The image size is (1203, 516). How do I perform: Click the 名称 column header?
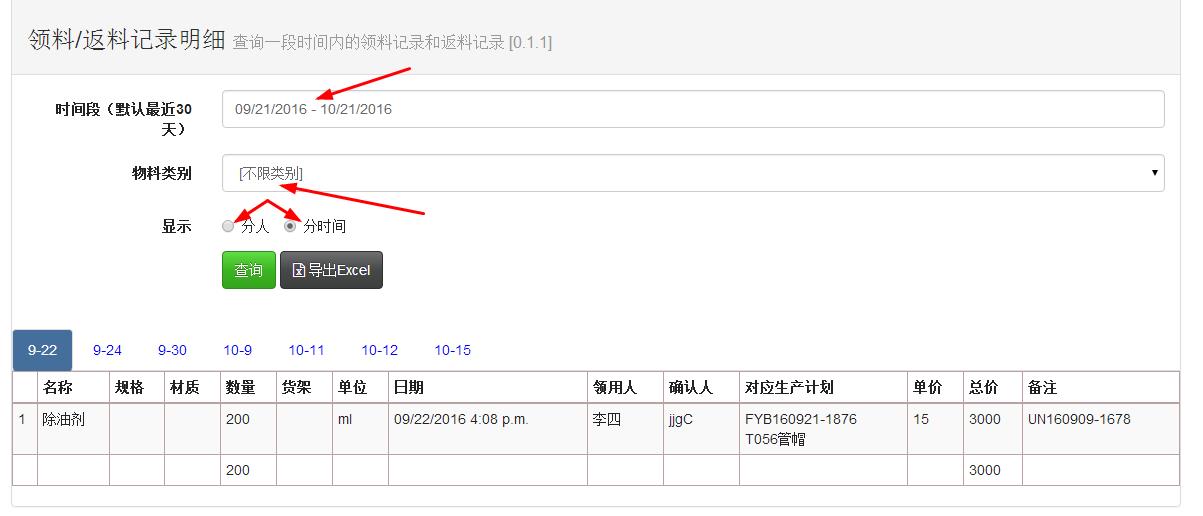click(x=58, y=387)
